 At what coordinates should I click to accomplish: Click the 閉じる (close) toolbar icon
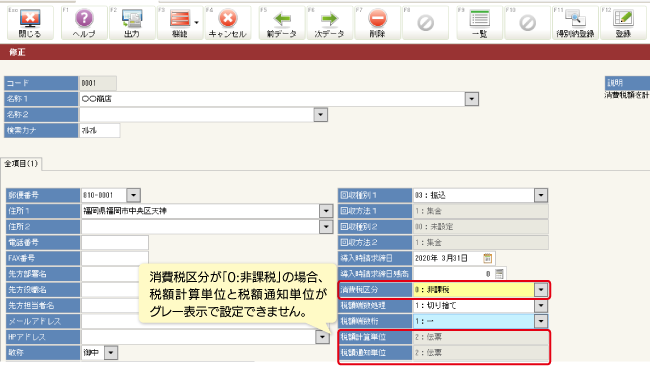(x=30, y=23)
